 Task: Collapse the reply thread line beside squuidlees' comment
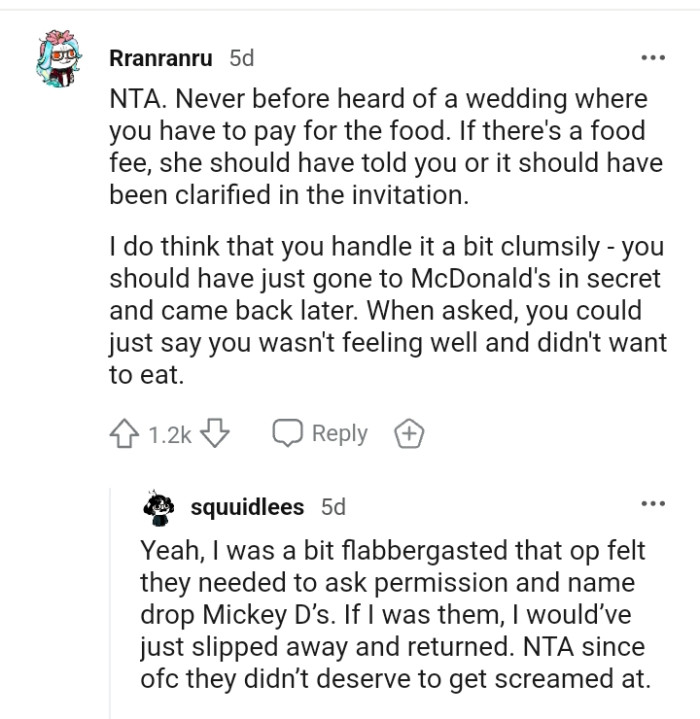pyautogui.click(x=111, y=600)
